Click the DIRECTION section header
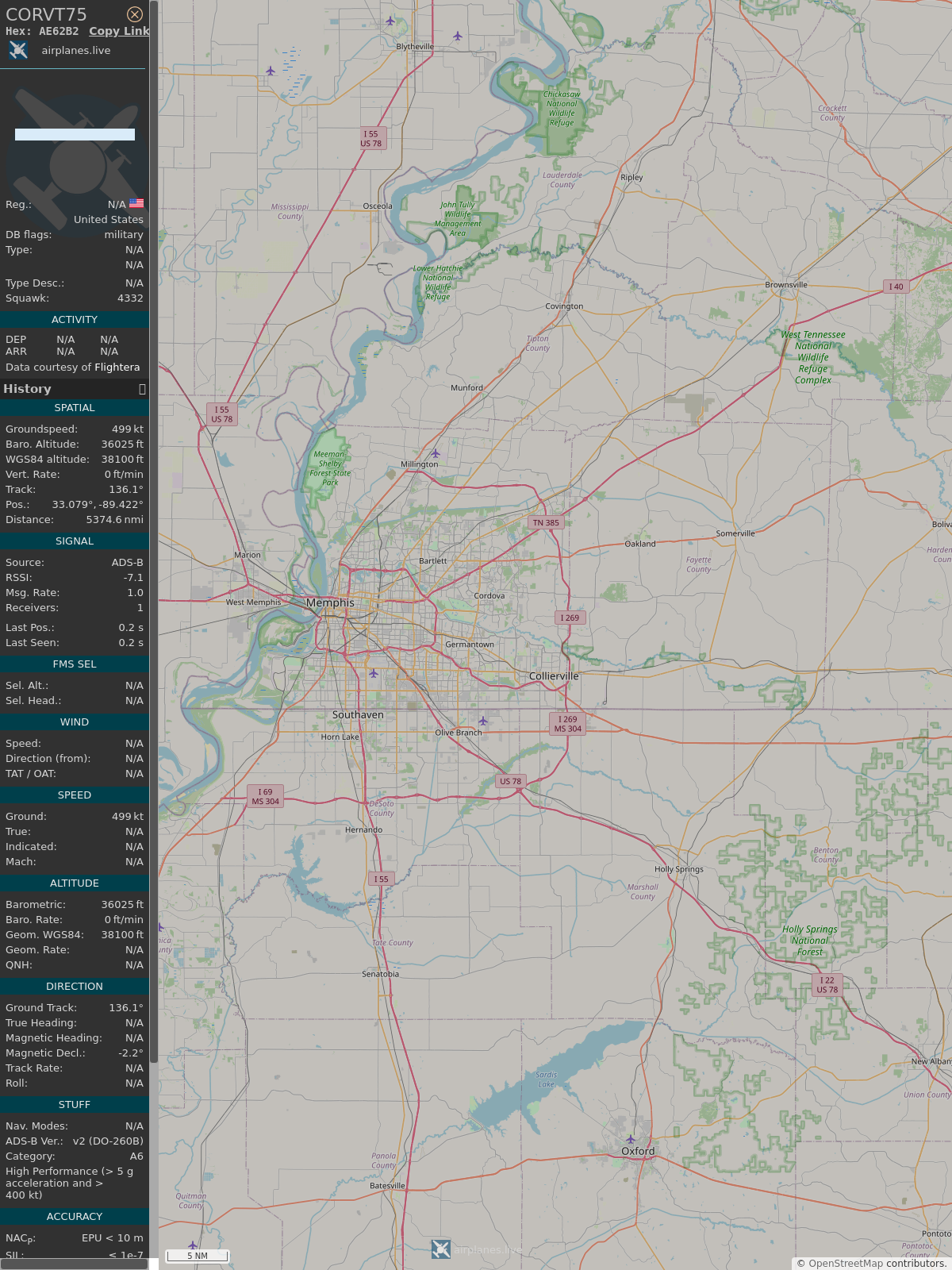952x1270 pixels. pos(75,986)
